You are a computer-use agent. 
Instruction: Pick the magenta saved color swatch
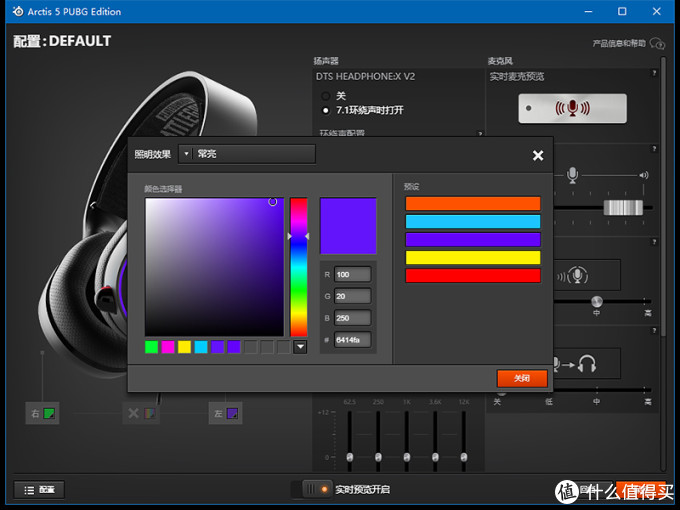168,347
